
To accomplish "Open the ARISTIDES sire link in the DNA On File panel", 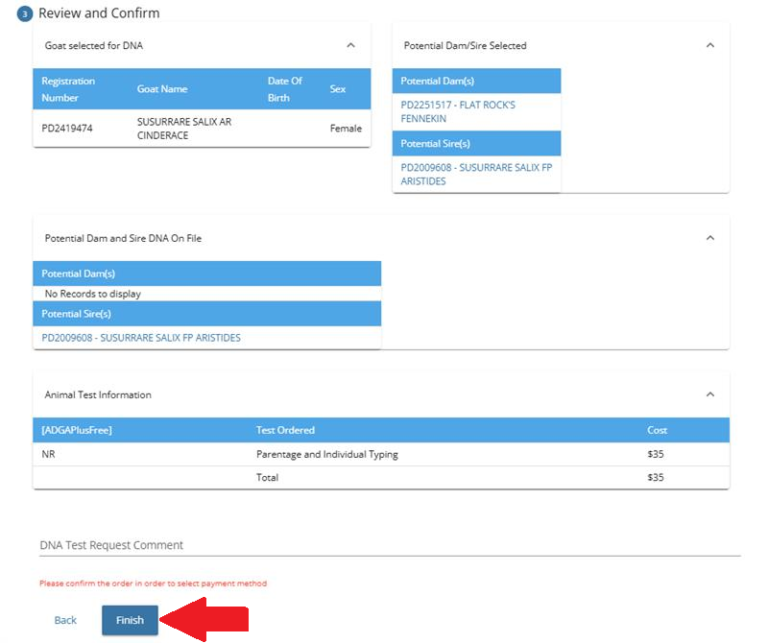I will coord(141,338).
